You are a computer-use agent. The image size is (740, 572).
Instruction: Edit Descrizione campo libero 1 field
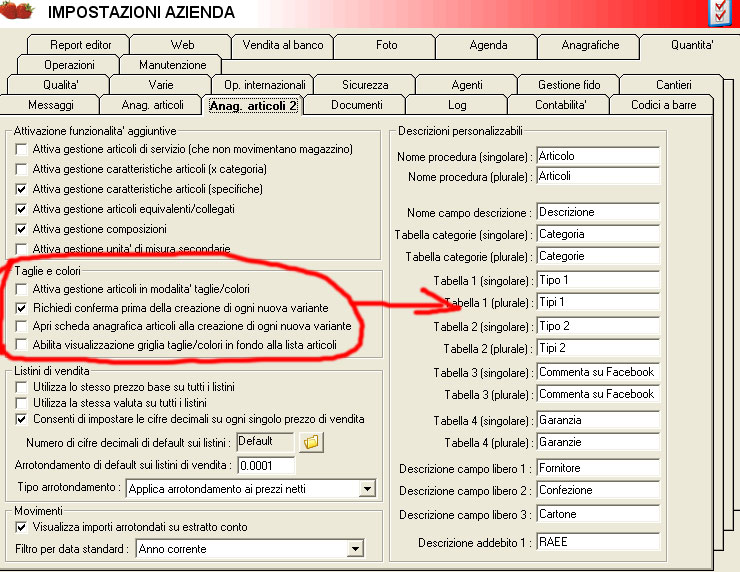pos(598,468)
